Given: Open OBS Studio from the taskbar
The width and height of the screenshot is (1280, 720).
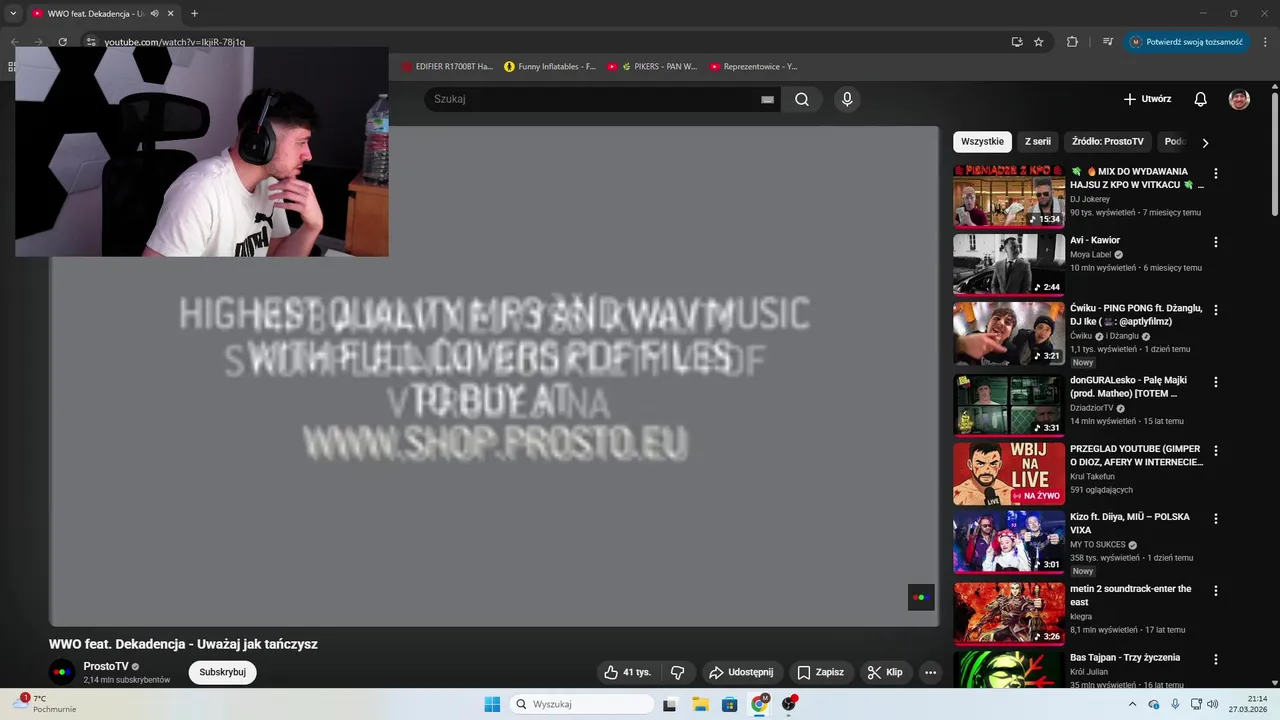Looking at the screenshot, I should click(x=789, y=704).
